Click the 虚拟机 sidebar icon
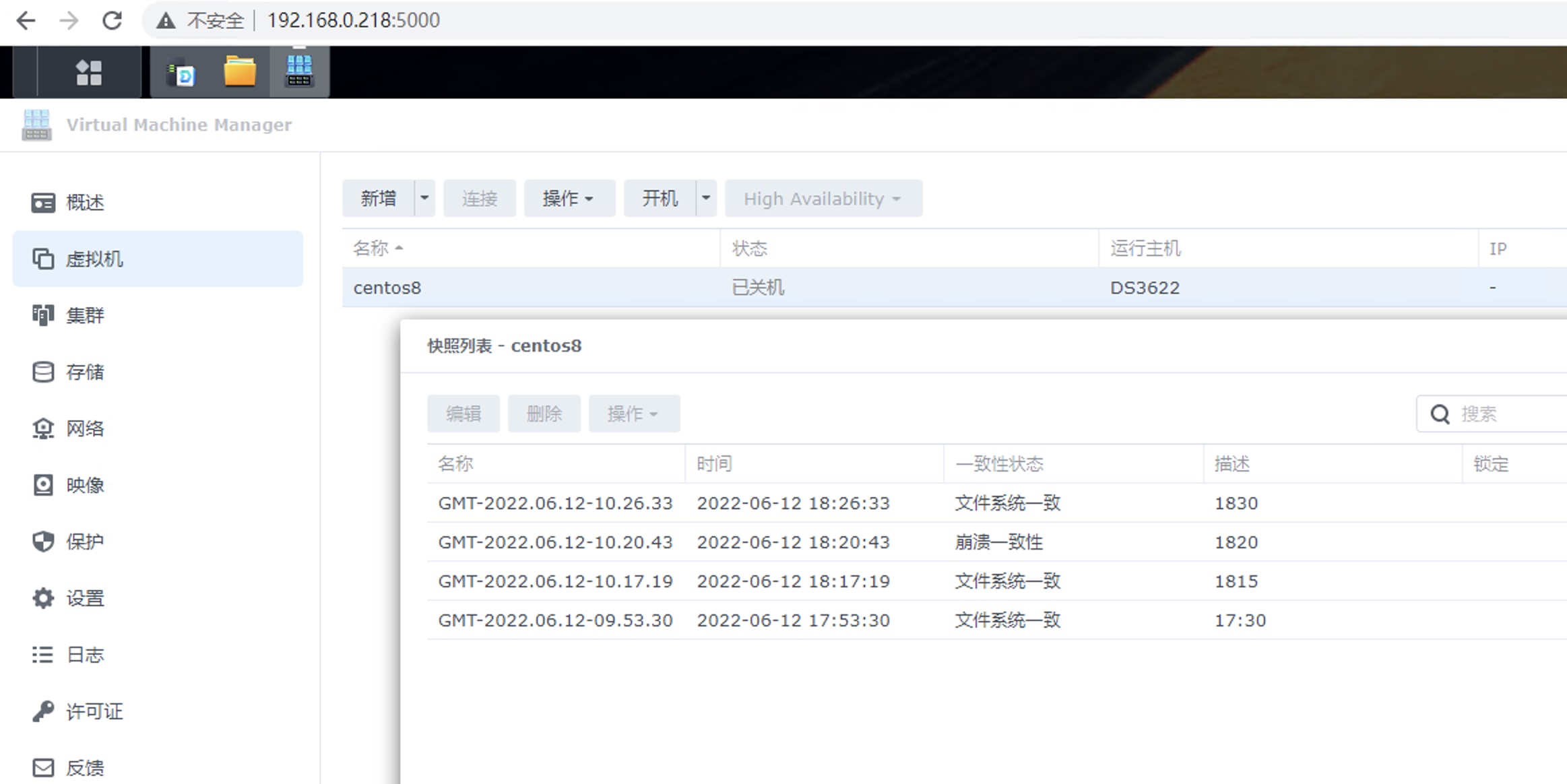Image resolution: width=1567 pixels, height=784 pixels. pos(43,259)
